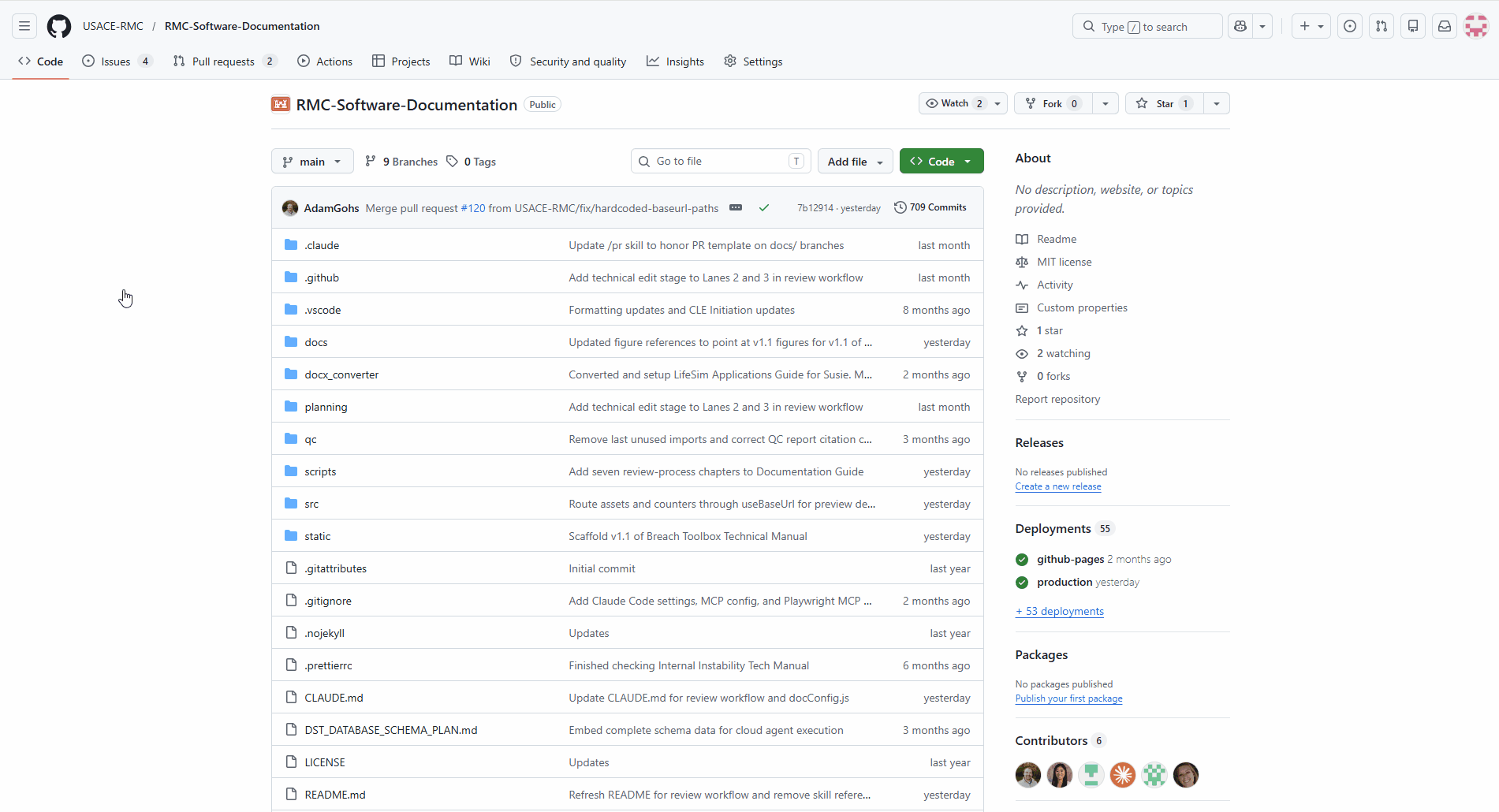Expand the Star lists dropdown arrow
1499x812 pixels.
pyautogui.click(x=1217, y=103)
